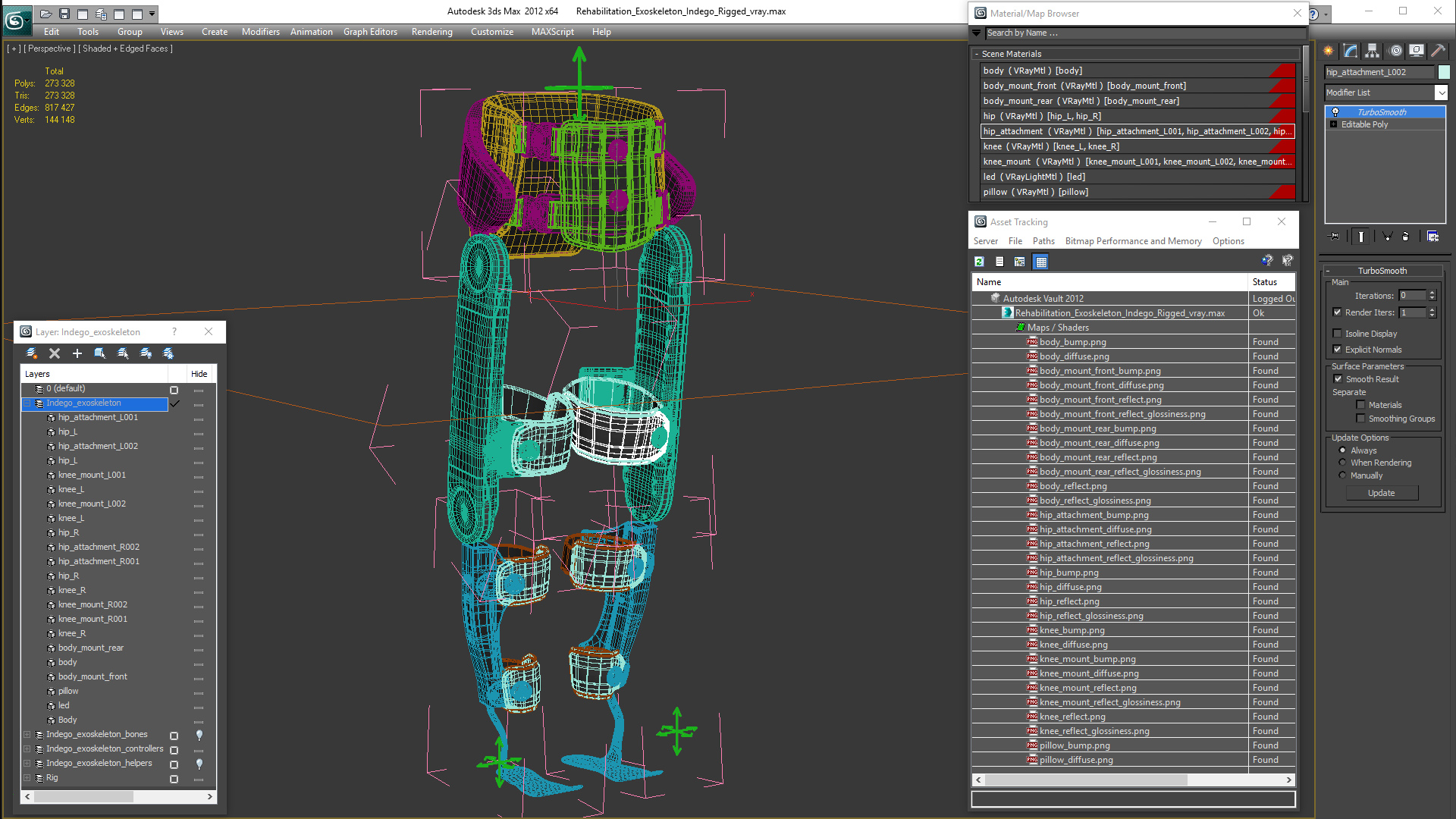
Task: Select the Always update option
Action: click(1342, 450)
